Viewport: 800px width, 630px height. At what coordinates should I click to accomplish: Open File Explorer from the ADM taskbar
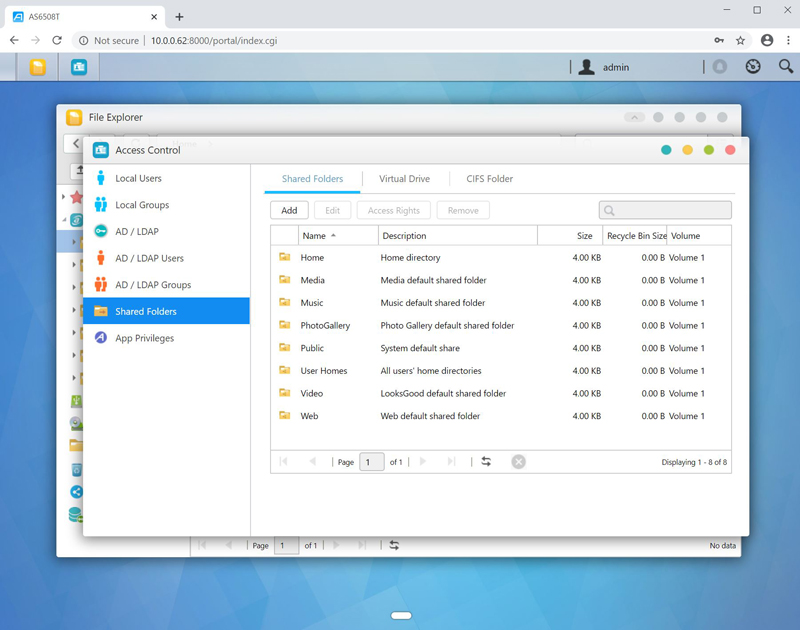pos(37,67)
